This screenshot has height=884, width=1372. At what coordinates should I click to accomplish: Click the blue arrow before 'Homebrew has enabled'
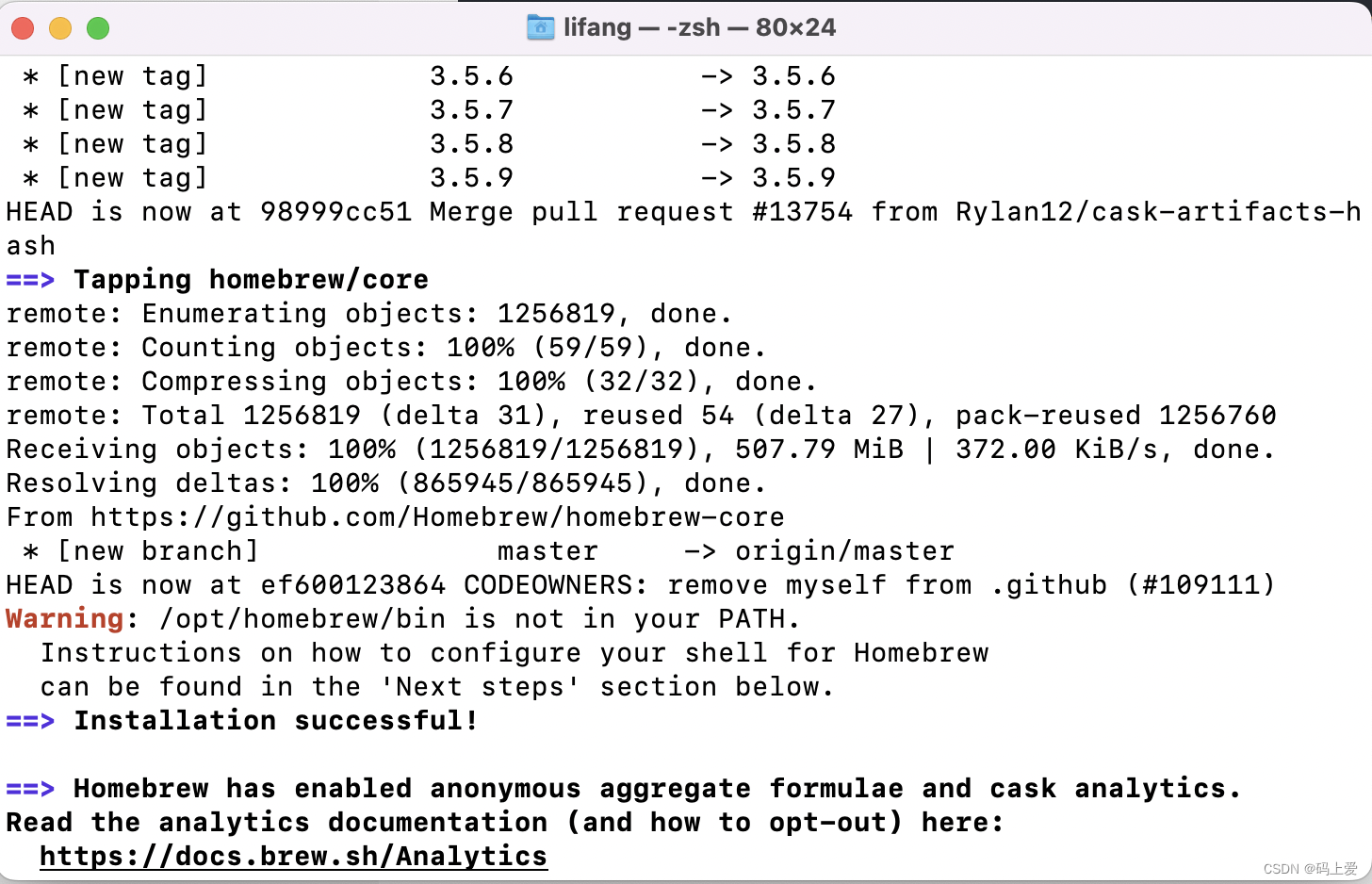[30, 789]
